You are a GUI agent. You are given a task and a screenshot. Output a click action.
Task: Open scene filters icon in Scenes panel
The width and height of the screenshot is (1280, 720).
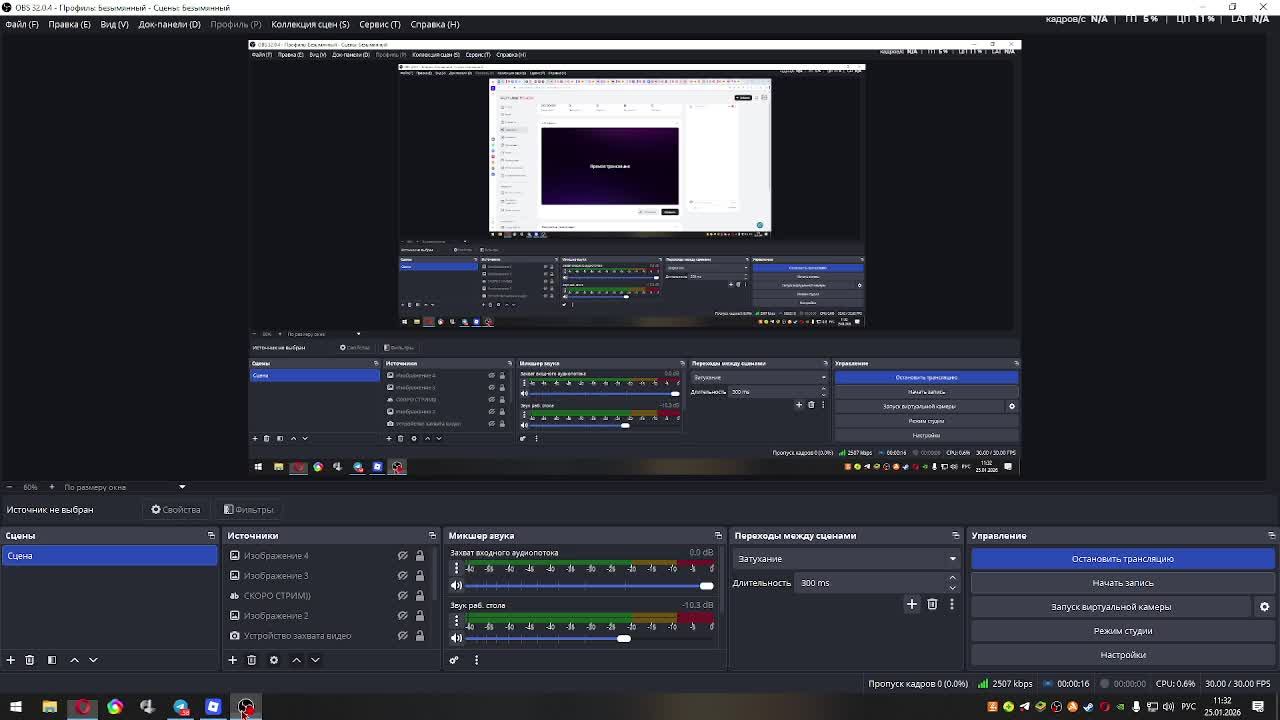[52, 660]
